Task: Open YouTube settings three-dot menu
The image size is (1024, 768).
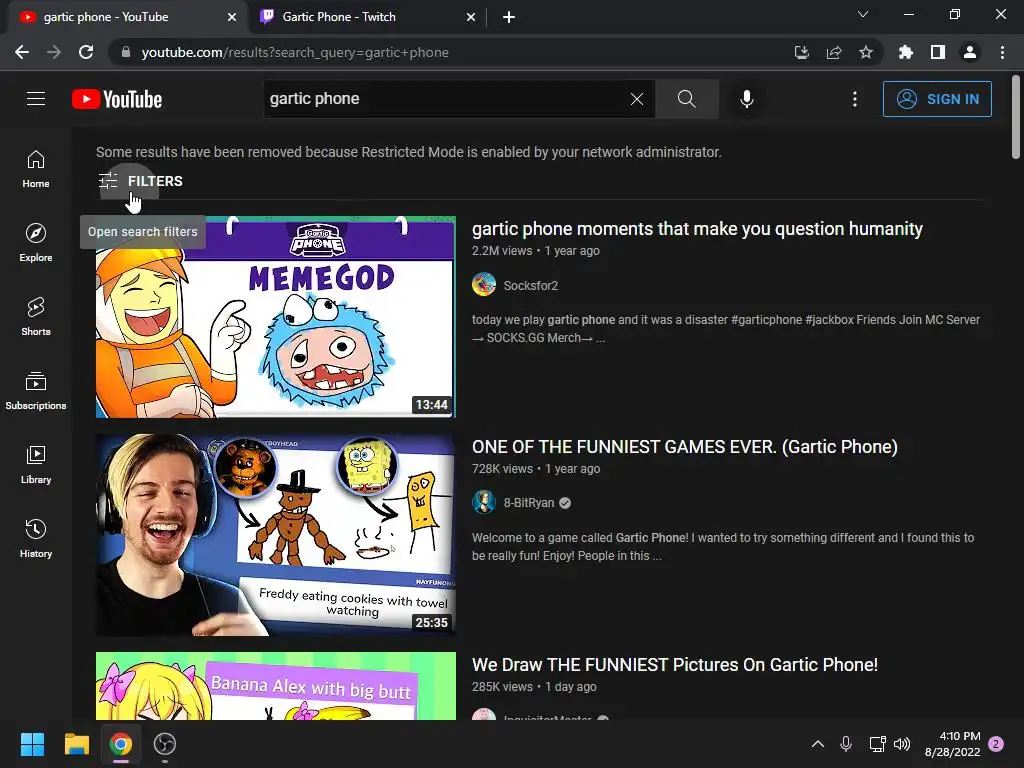Action: coord(855,99)
